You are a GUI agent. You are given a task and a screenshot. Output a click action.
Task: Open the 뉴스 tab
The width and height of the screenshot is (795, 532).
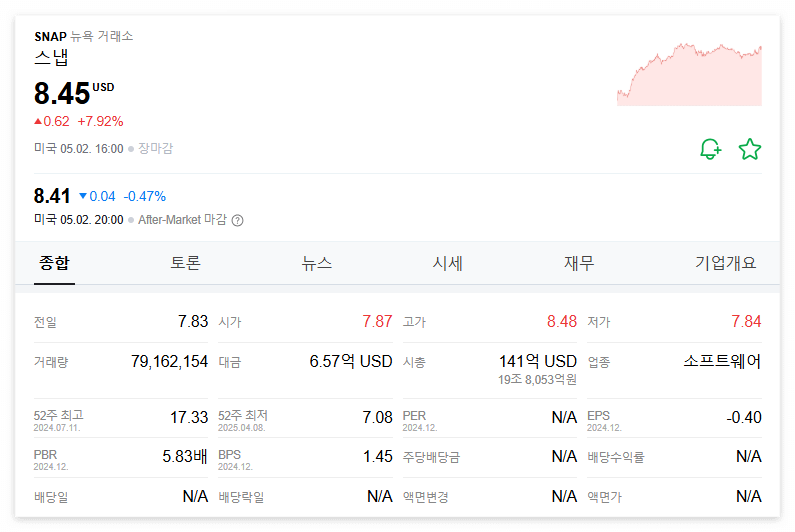tap(316, 263)
